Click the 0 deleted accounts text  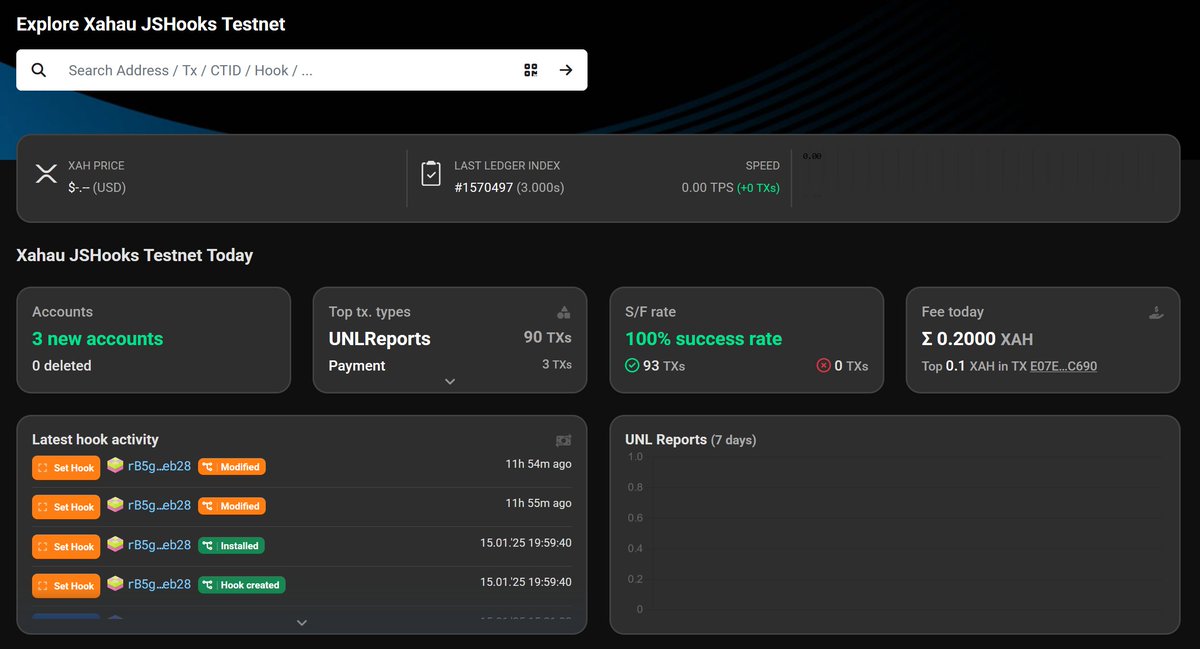click(x=62, y=366)
